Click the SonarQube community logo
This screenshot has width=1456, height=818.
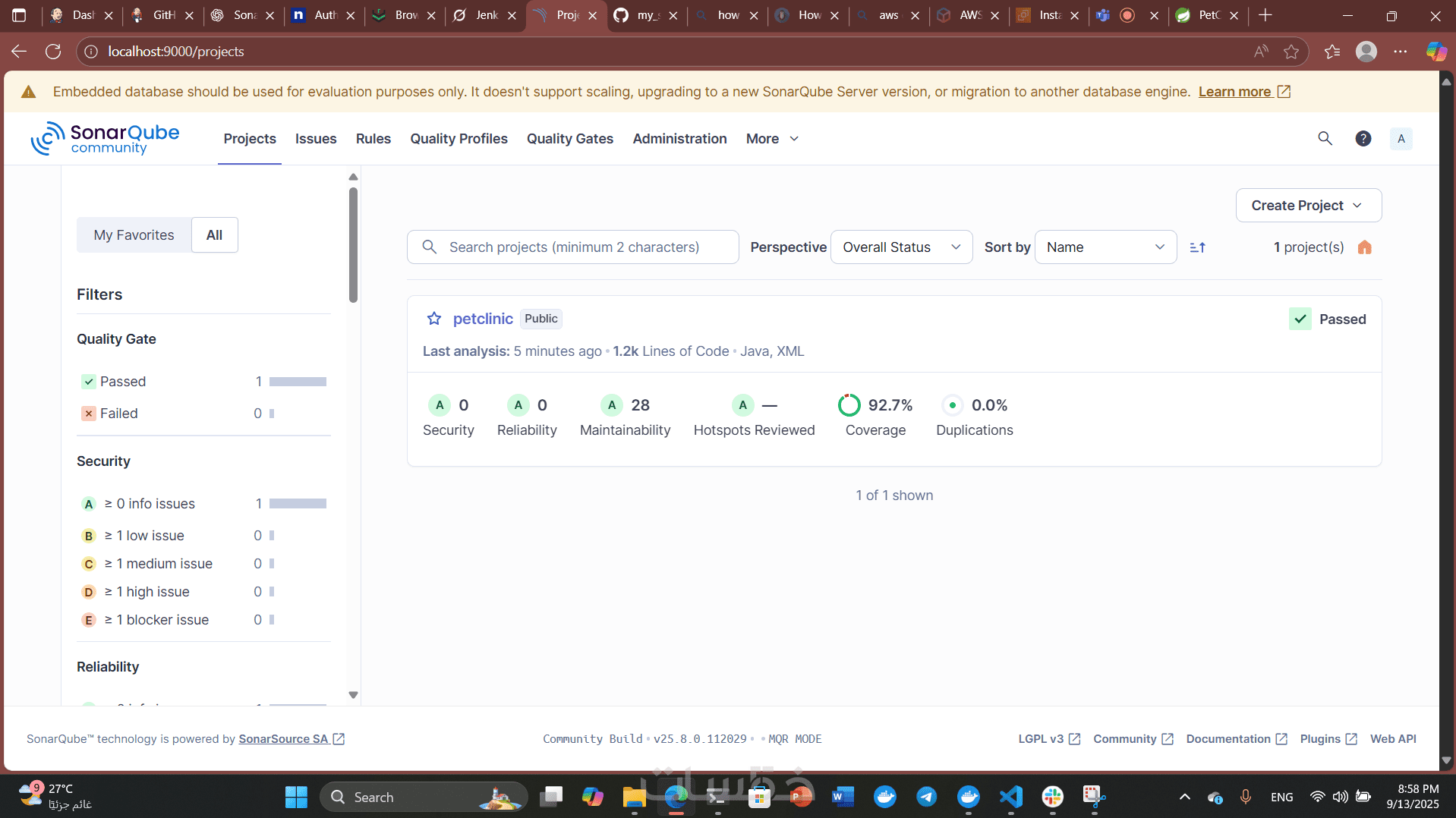pos(105,139)
